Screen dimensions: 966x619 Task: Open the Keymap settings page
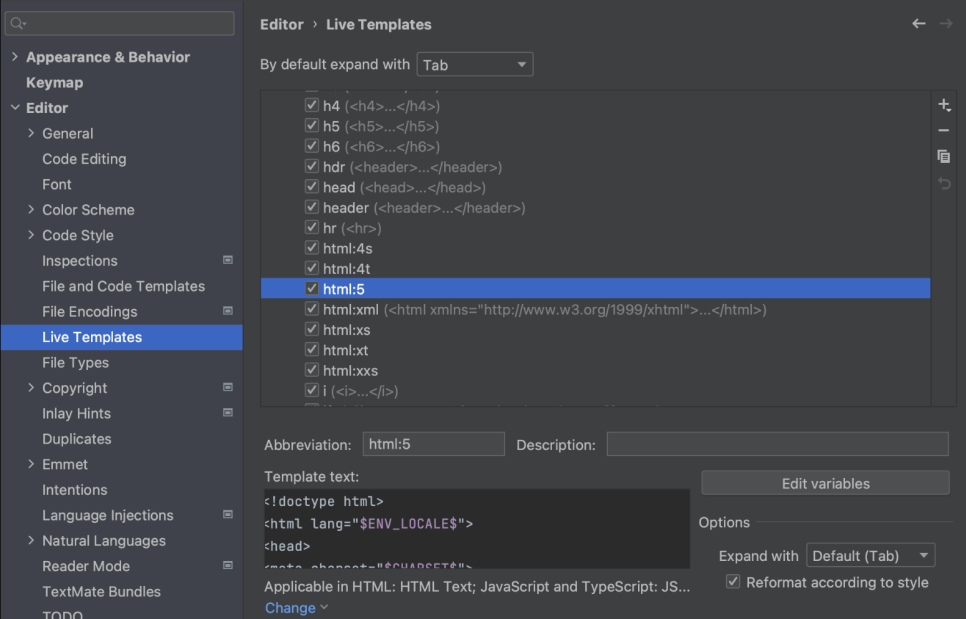pos(55,83)
